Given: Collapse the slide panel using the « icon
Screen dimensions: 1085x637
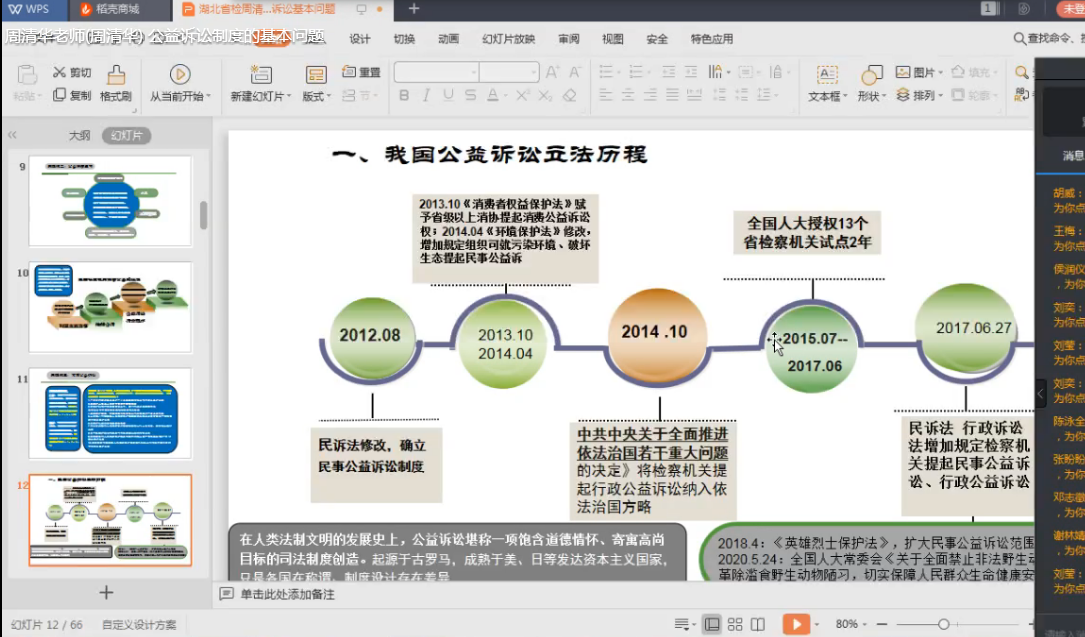Looking at the screenshot, I should tap(12, 135).
